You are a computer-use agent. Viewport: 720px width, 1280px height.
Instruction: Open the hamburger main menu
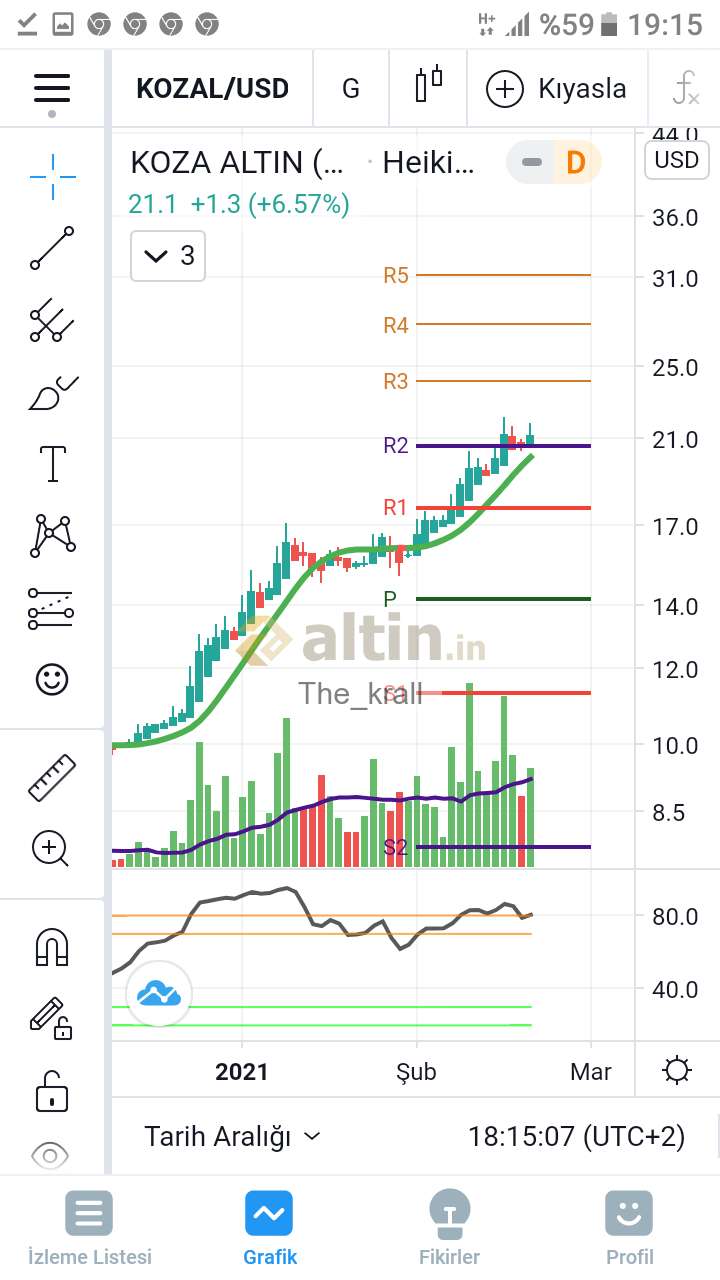(x=52, y=88)
